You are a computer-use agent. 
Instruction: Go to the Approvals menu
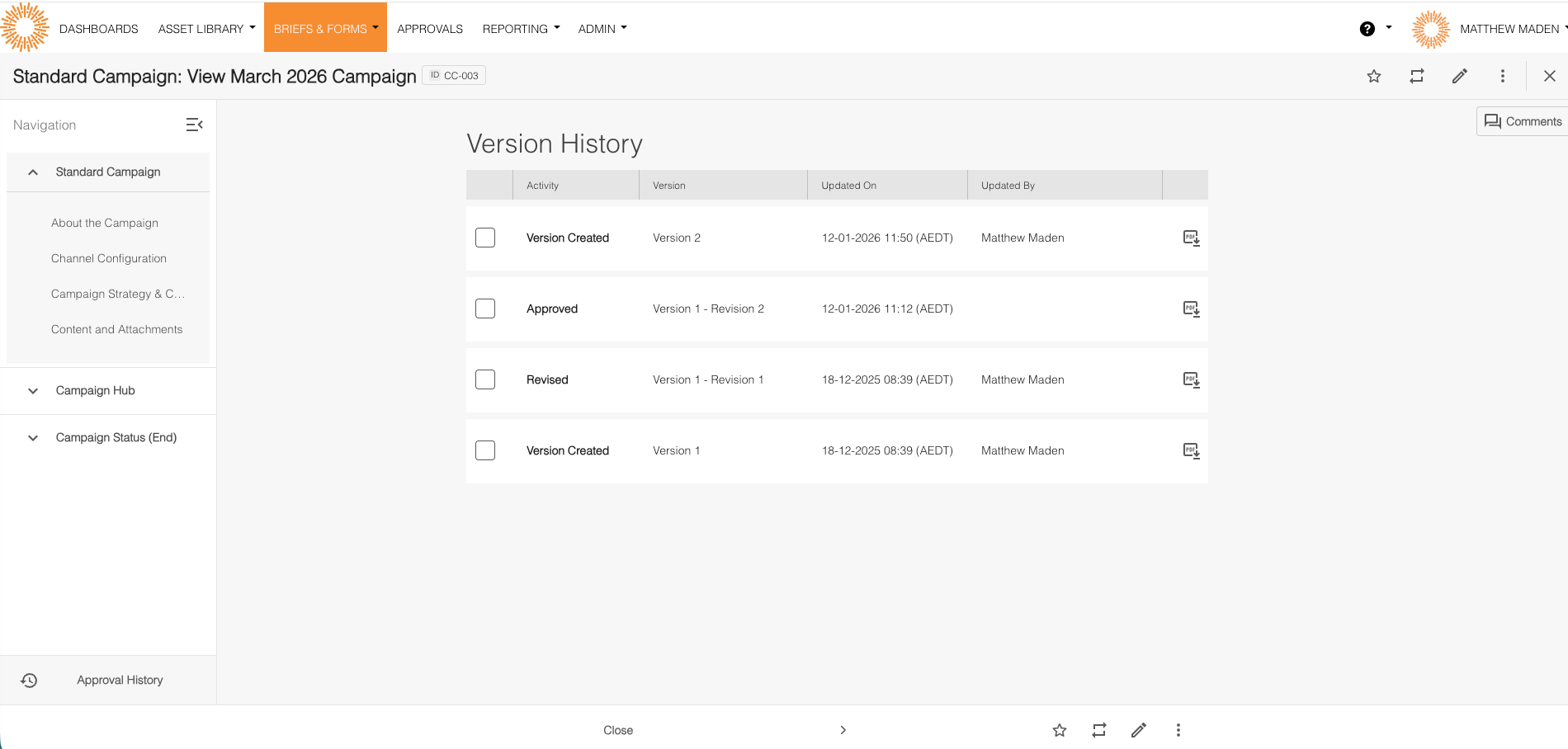click(429, 29)
